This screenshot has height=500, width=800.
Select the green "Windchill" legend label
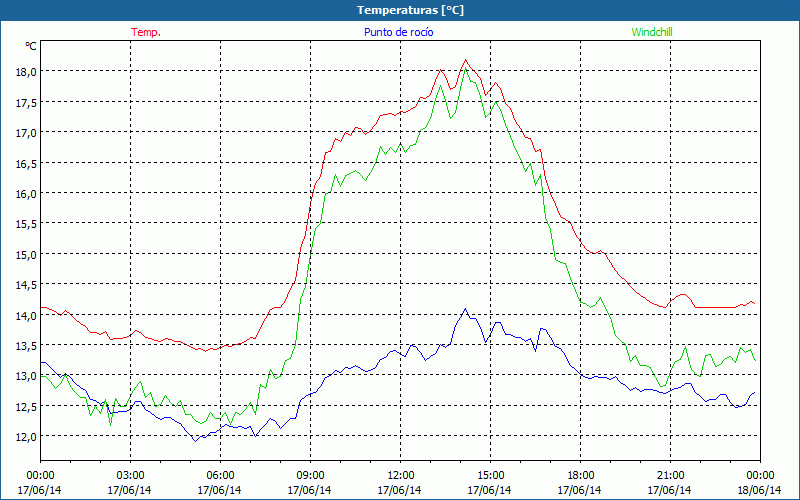tap(652, 32)
